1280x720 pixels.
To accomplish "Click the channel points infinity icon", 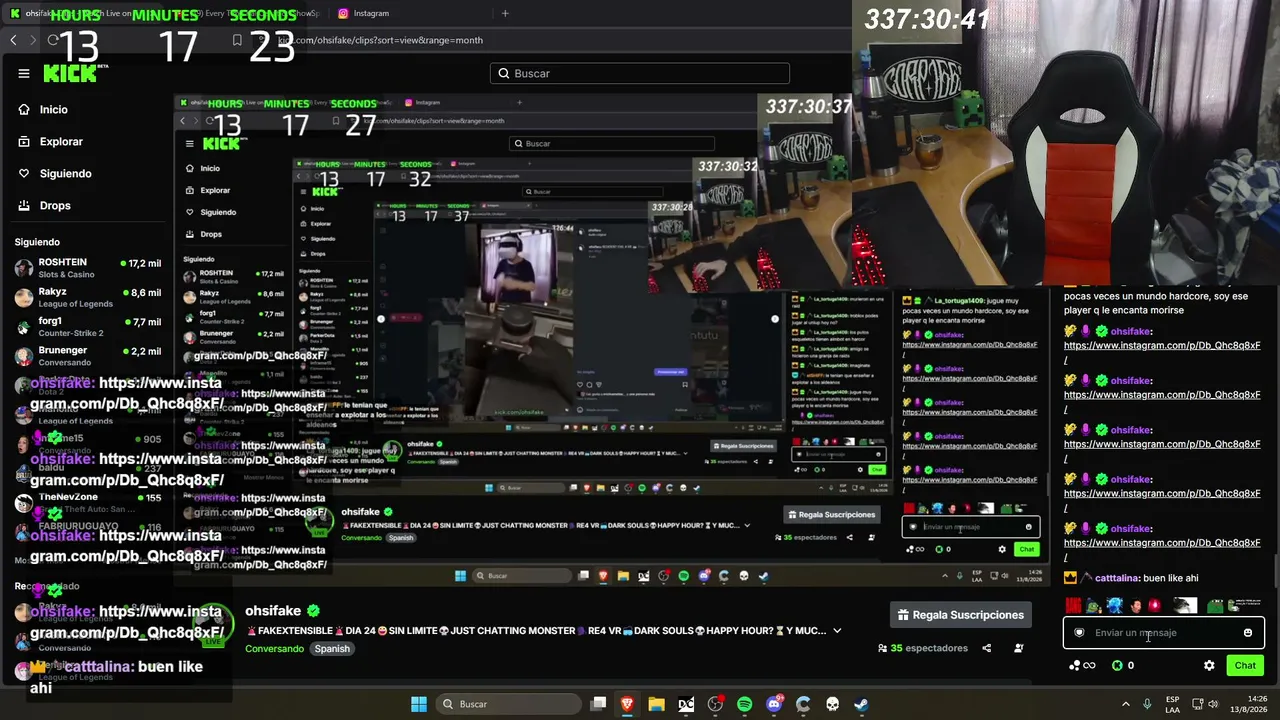I will 1083,665.
